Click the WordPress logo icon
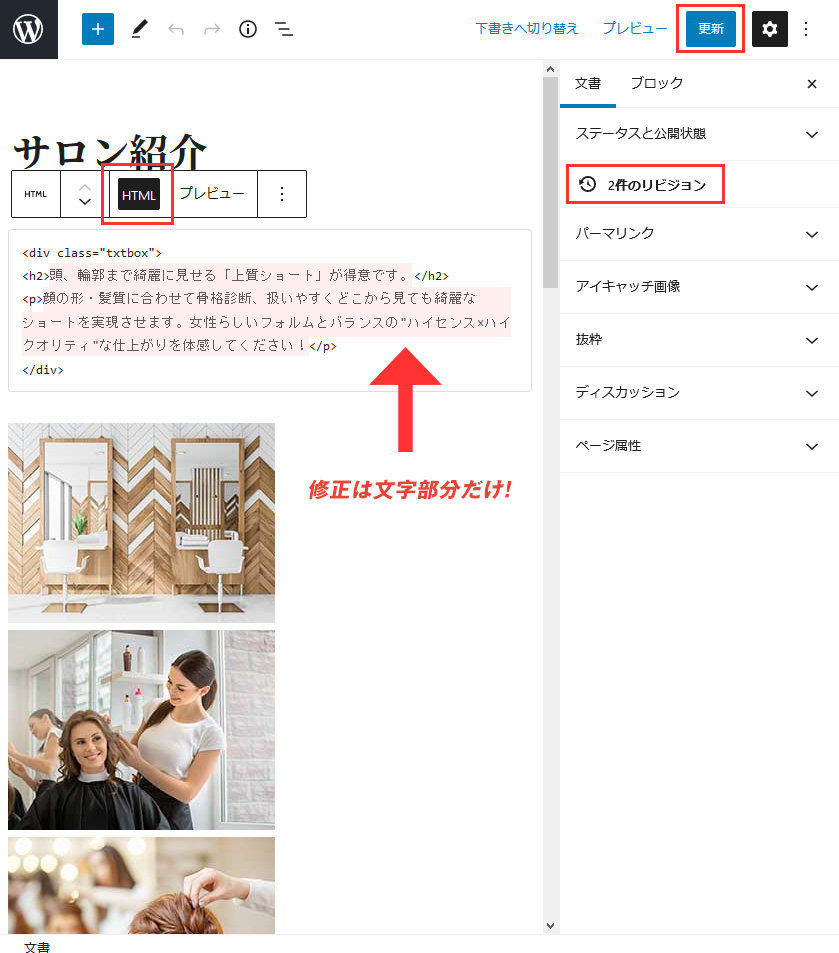This screenshot has height=953, width=839. point(28,28)
